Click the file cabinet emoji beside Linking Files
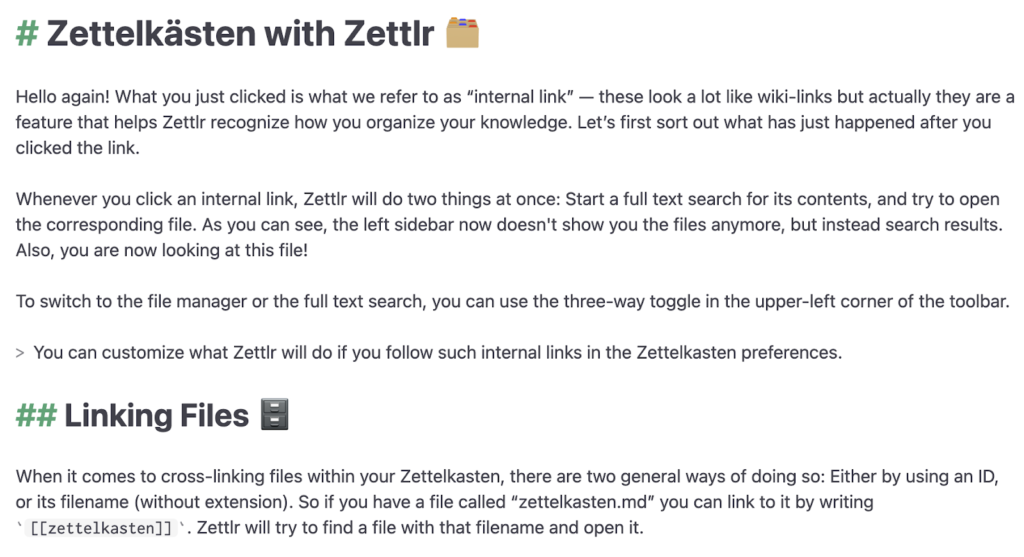Screen dimensions: 1024x557 (274, 414)
